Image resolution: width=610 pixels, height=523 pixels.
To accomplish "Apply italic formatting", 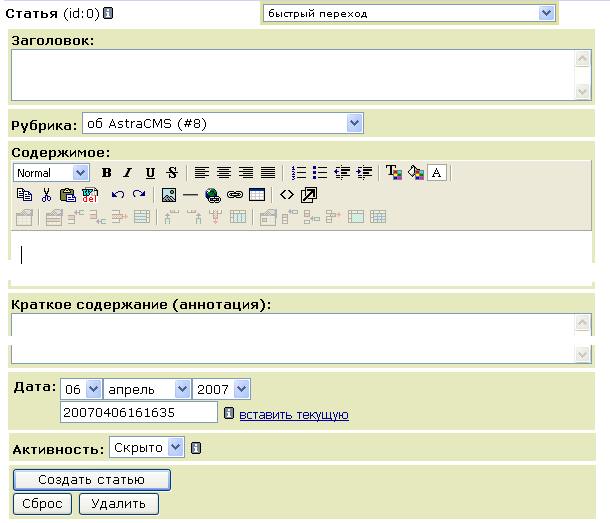I will [x=128, y=173].
